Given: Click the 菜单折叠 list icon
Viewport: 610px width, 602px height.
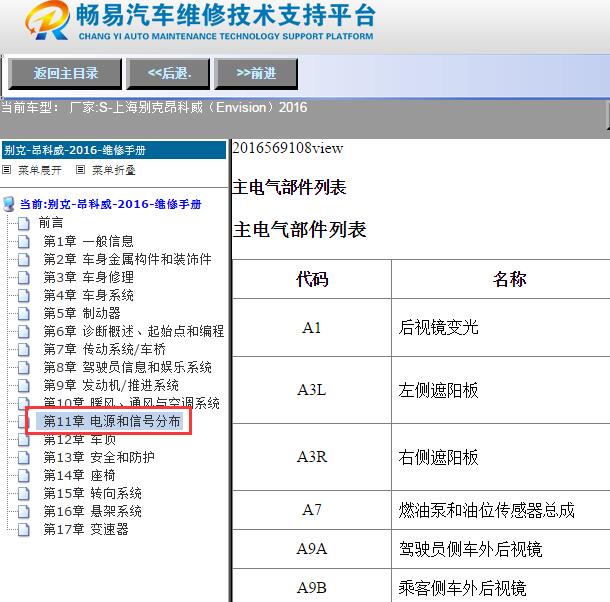Looking at the screenshot, I should click(80, 170).
